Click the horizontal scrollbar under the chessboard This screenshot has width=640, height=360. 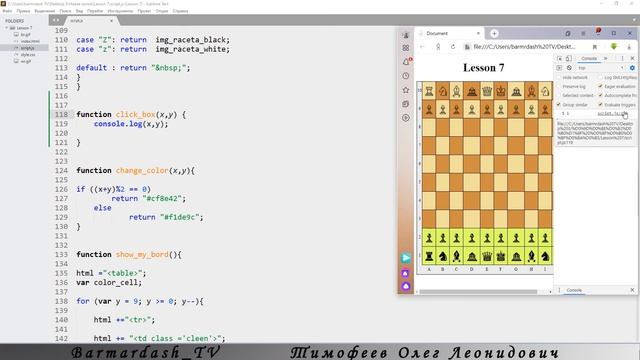coord(478,291)
